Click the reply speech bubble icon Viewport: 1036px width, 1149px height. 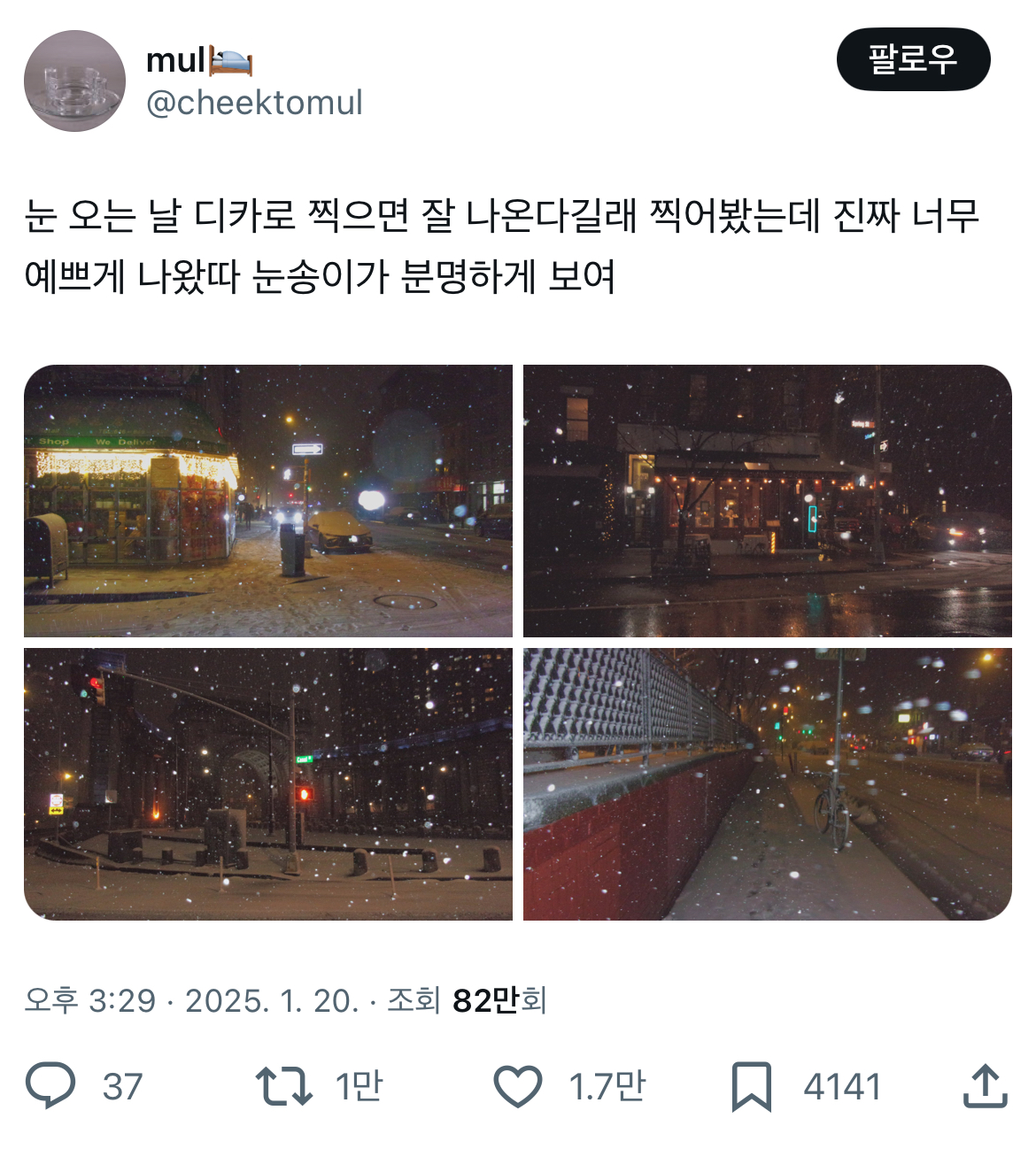coord(50,1086)
